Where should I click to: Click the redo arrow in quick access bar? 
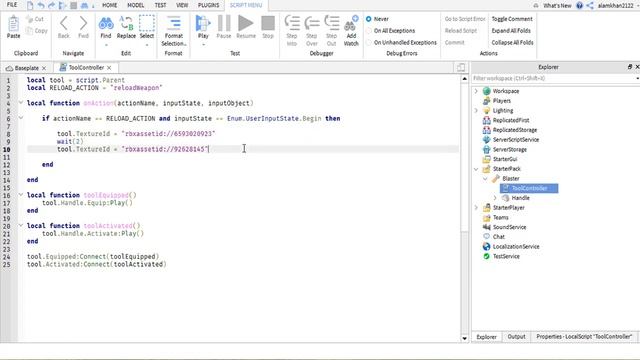click(x=51, y=5)
